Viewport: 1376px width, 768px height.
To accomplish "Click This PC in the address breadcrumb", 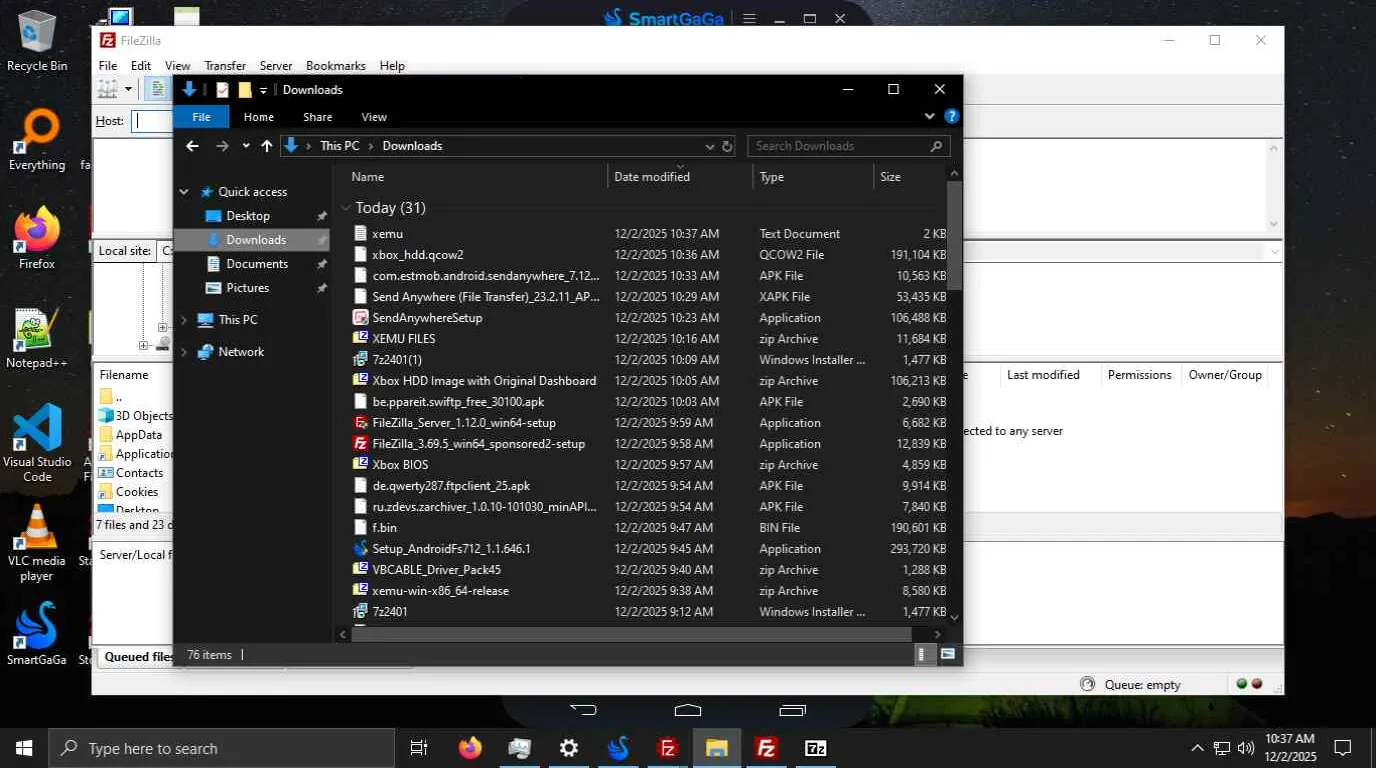I will coord(340,146).
